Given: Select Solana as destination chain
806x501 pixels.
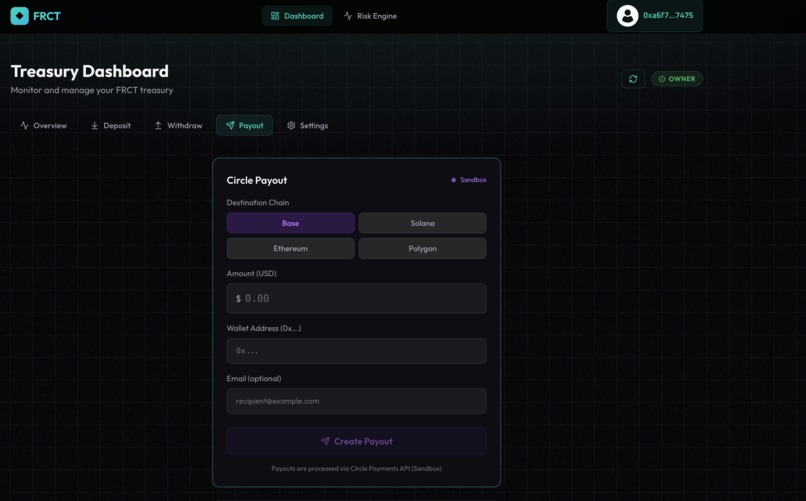Looking at the screenshot, I should click(423, 223).
